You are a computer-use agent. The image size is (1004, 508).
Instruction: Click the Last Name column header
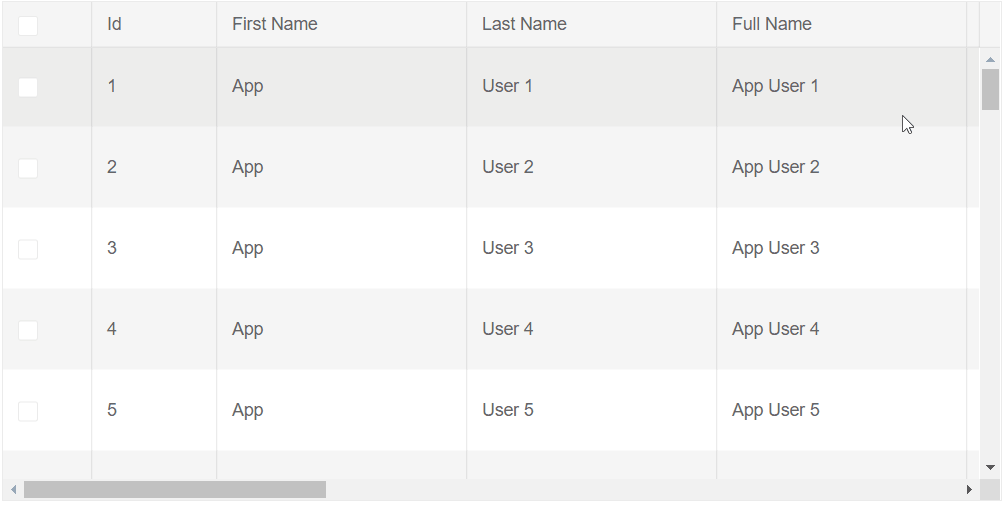point(524,24)
